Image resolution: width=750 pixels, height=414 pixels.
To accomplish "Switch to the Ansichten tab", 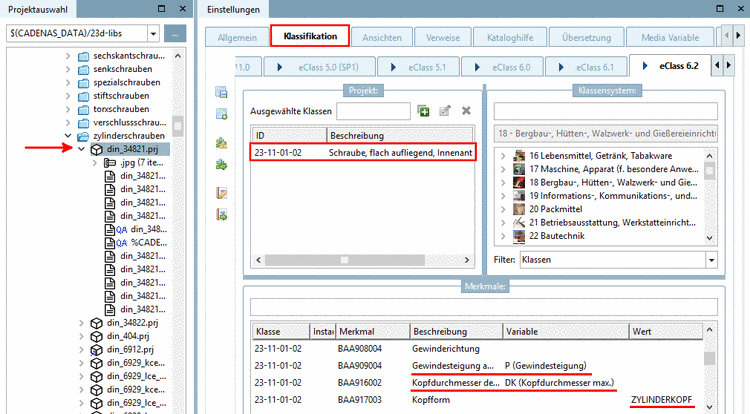I will pyautogui.click(x=382, y=38).
